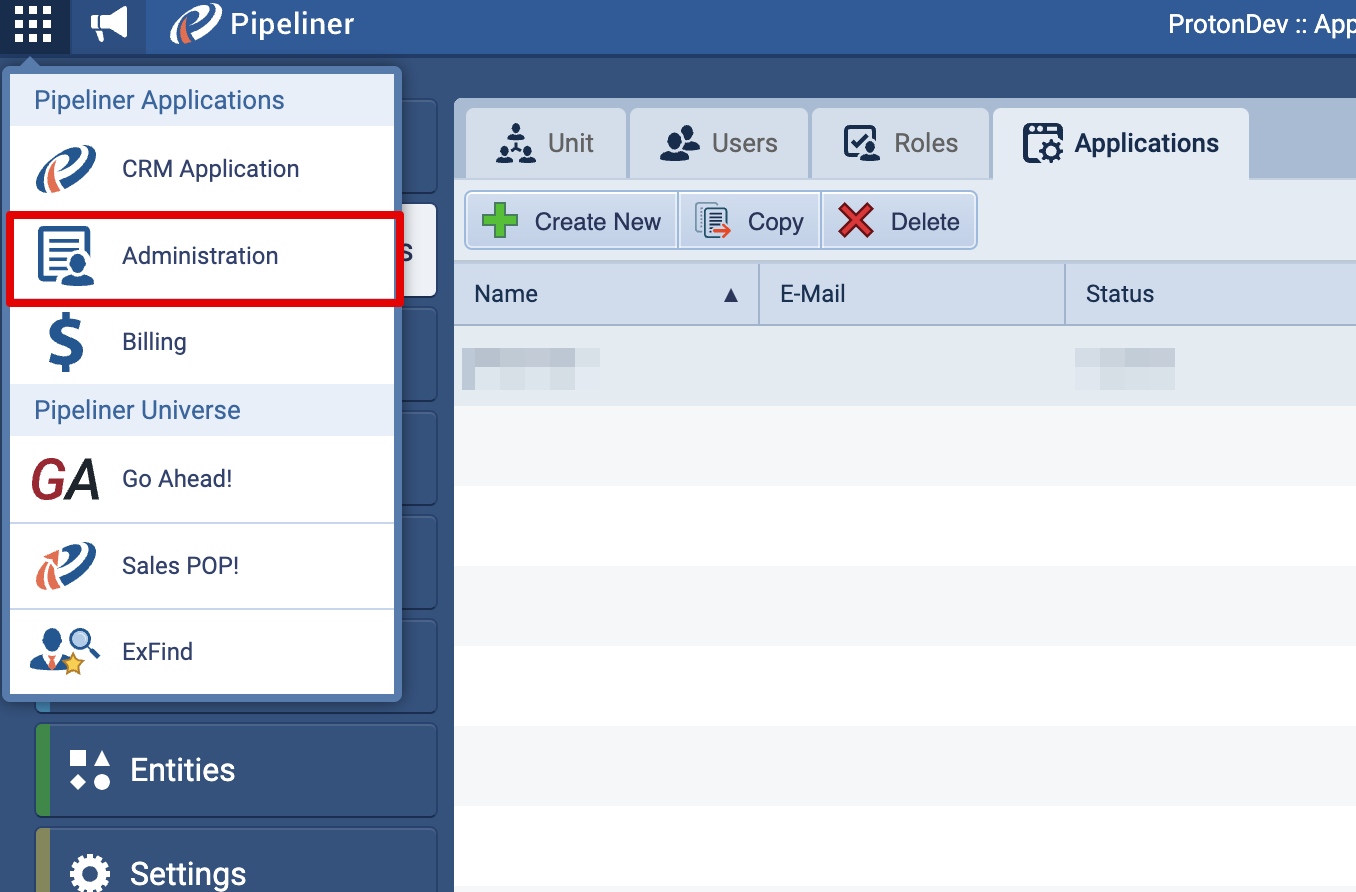This screenshot has width=1356, height=892.
Task: Switch to the Unit tab
Action: coord(545,144)
